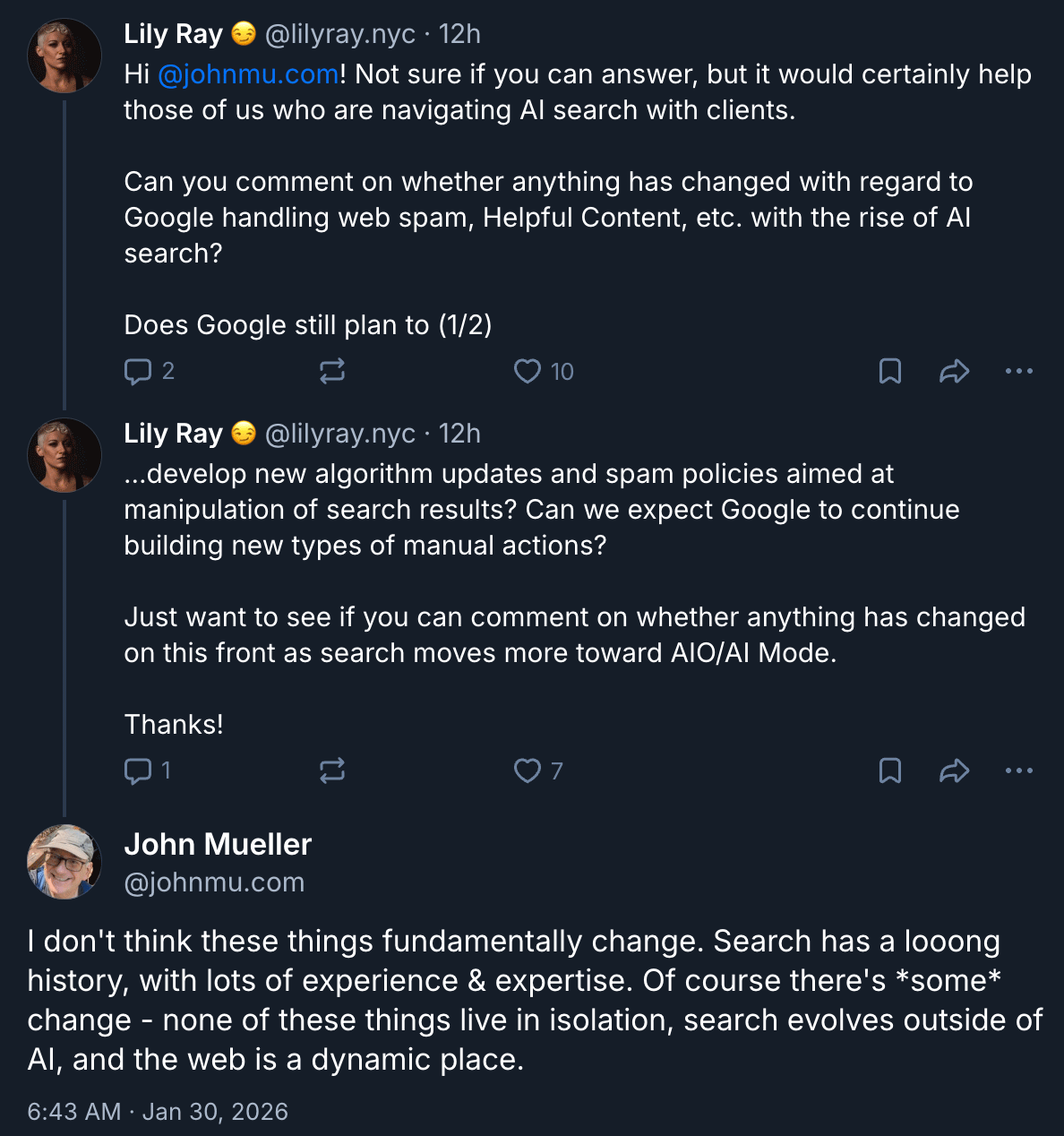Like the second post with 7 likes

coord(528,771)
